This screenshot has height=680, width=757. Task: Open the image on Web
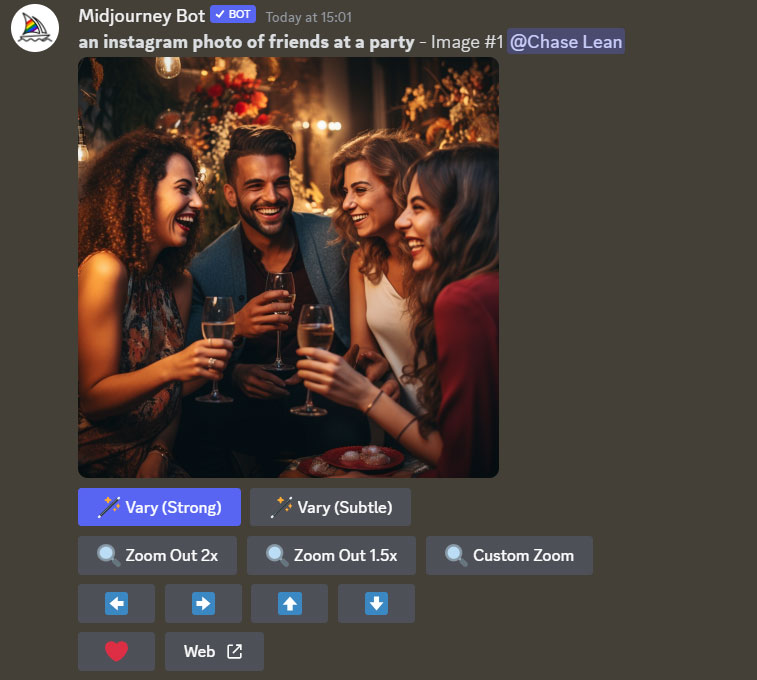pos(214,651)
